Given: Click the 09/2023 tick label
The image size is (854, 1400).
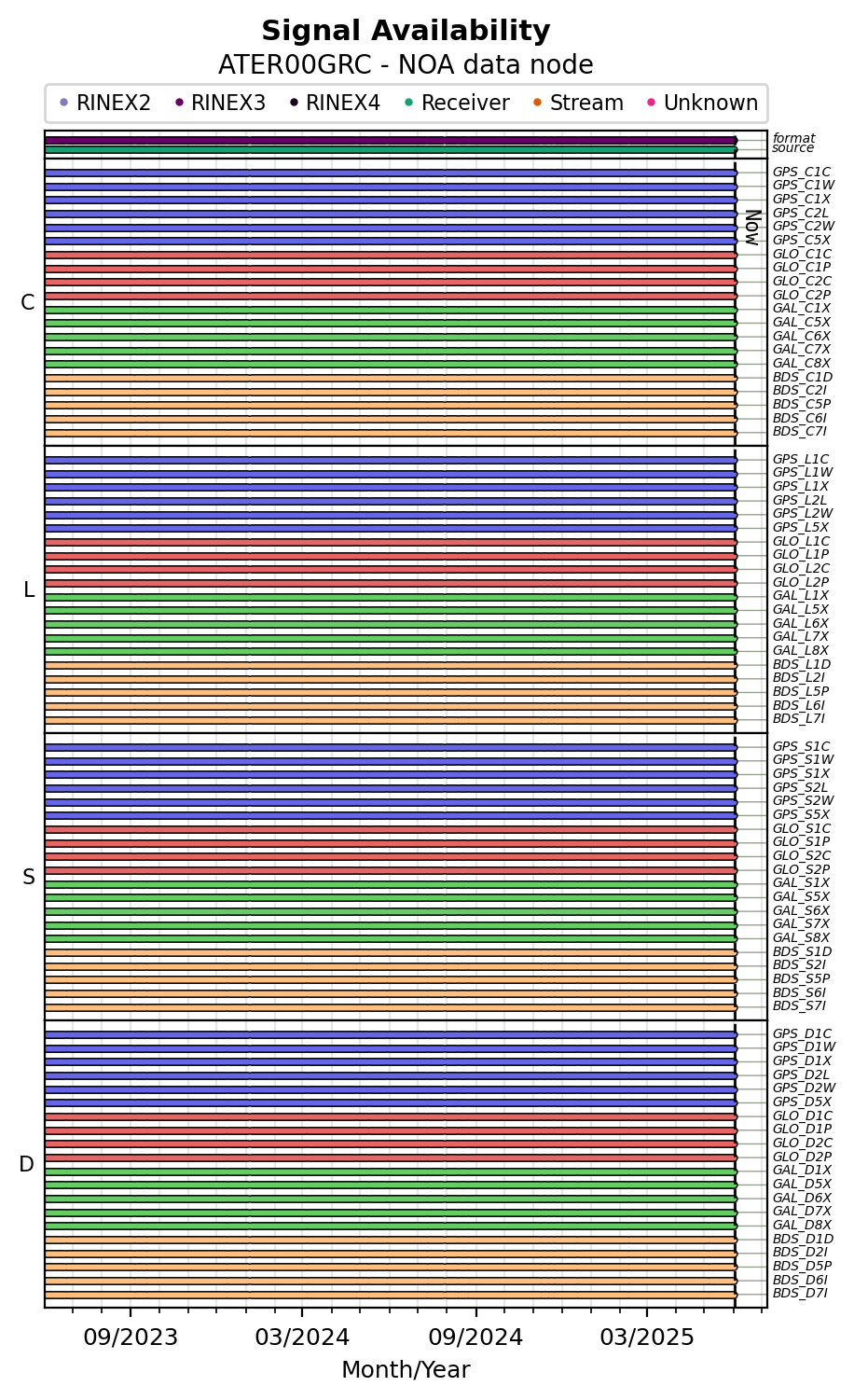Looking at the screenshot, I should 131,1338.
